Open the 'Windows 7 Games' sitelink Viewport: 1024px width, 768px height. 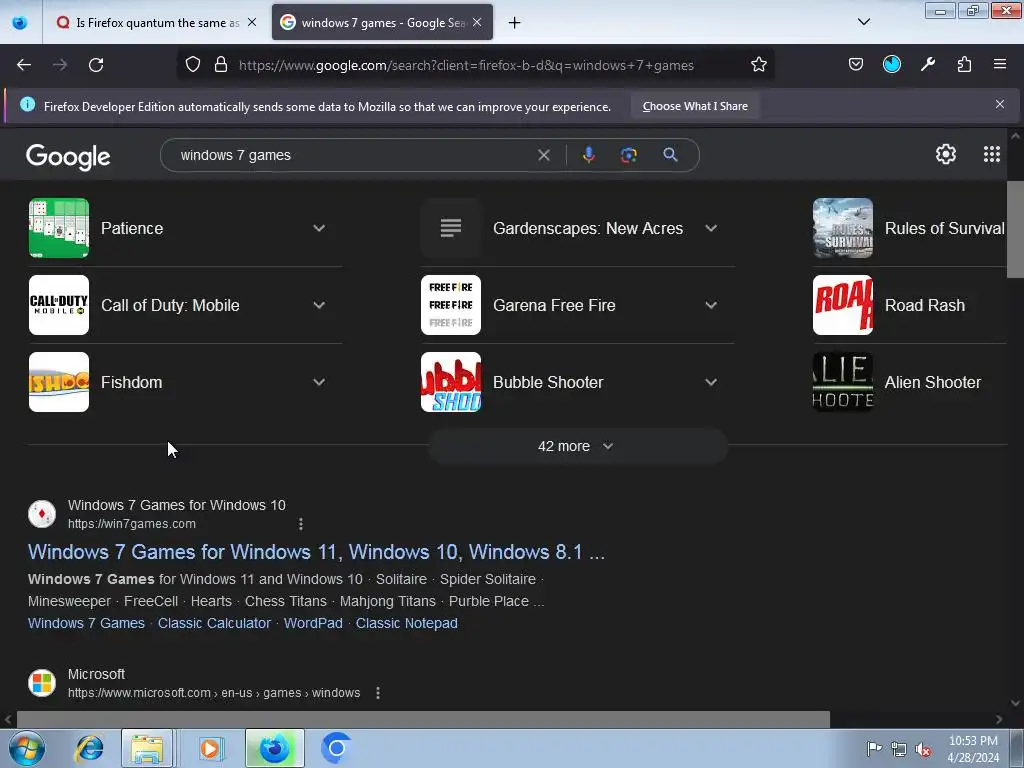(x=86, y=623)
